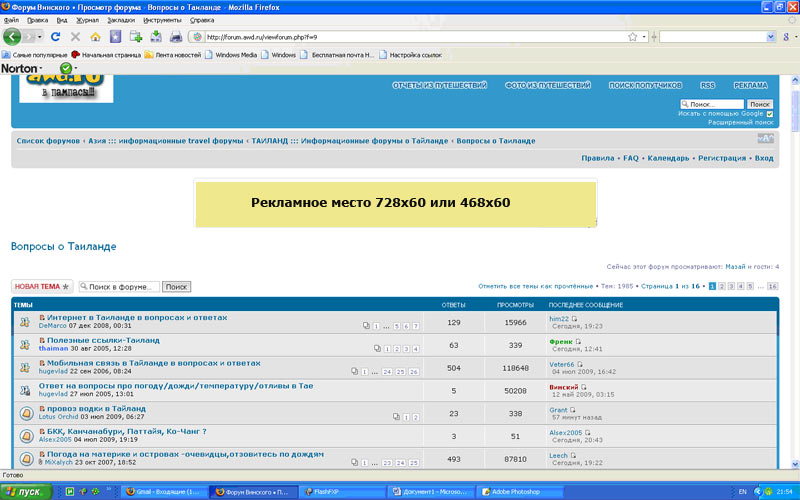Image resolution: width=800 pixels, height=500 pixels.
Task: Go back with the green Back arrow
Action: tap(12, 37)
